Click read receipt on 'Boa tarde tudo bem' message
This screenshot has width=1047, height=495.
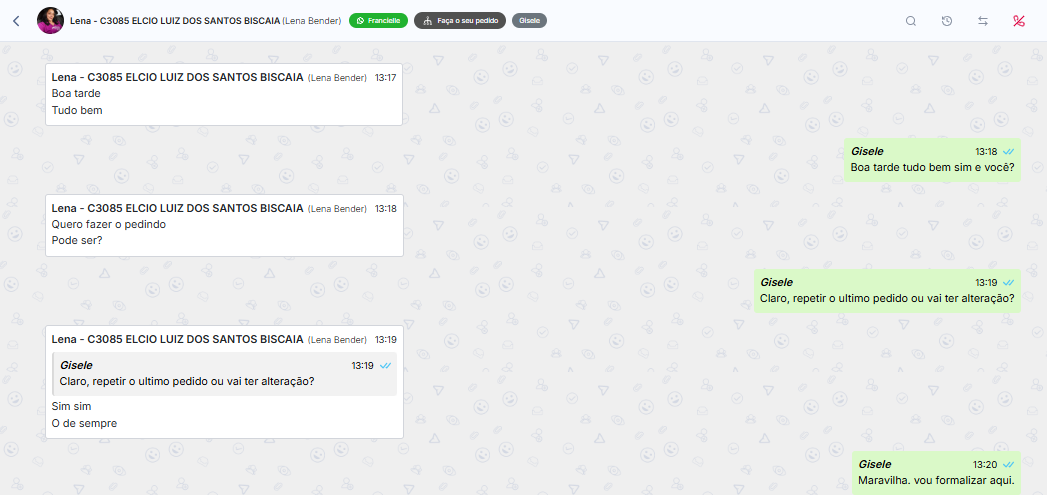point(1008,152)
